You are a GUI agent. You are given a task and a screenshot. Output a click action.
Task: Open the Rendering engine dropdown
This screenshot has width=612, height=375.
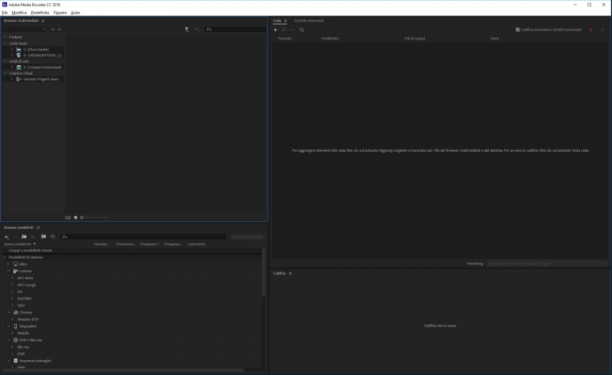547,264
